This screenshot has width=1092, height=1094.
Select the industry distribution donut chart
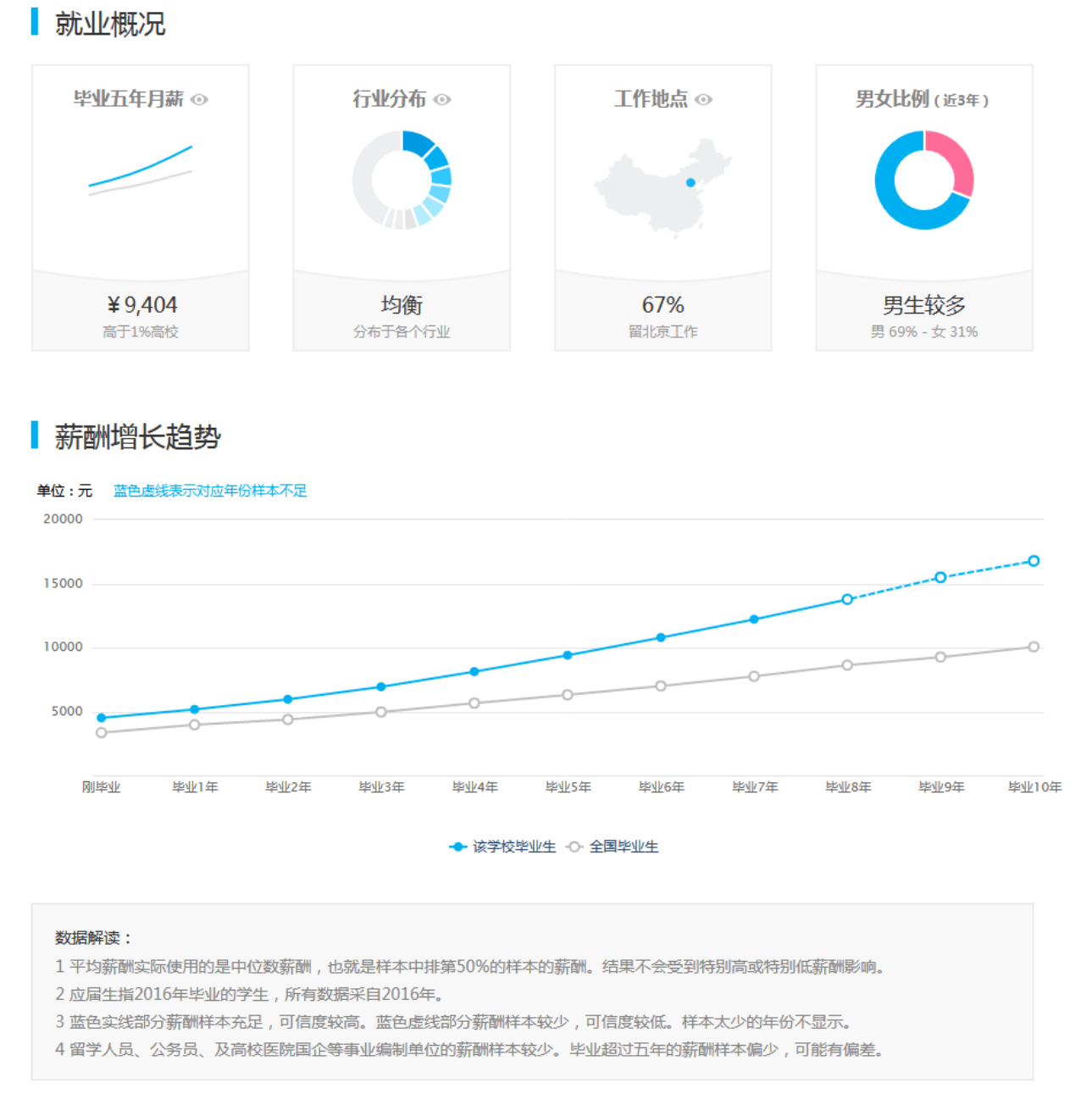click(402, 178)
